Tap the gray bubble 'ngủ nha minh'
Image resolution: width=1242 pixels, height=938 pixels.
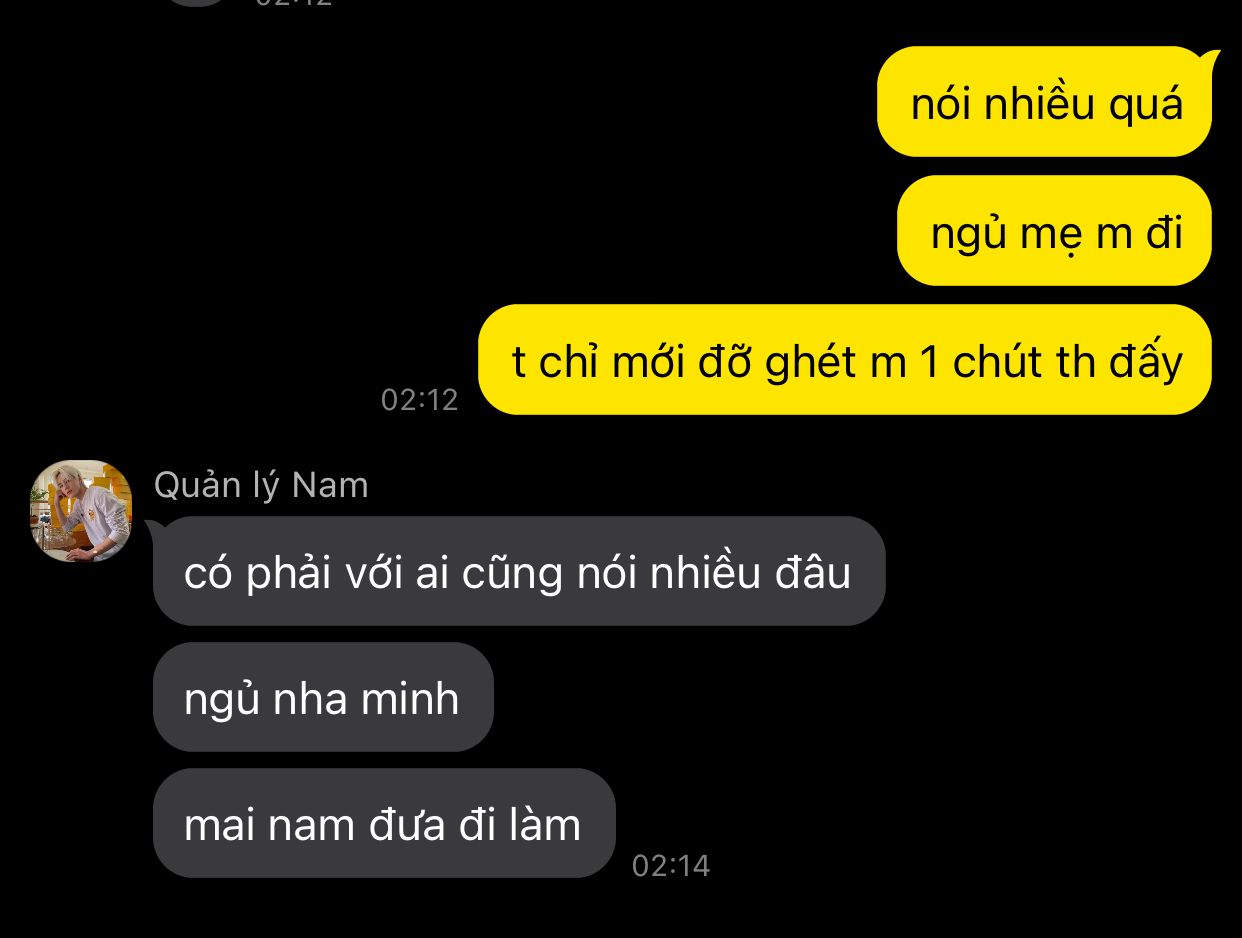click(x=323, y=697)
